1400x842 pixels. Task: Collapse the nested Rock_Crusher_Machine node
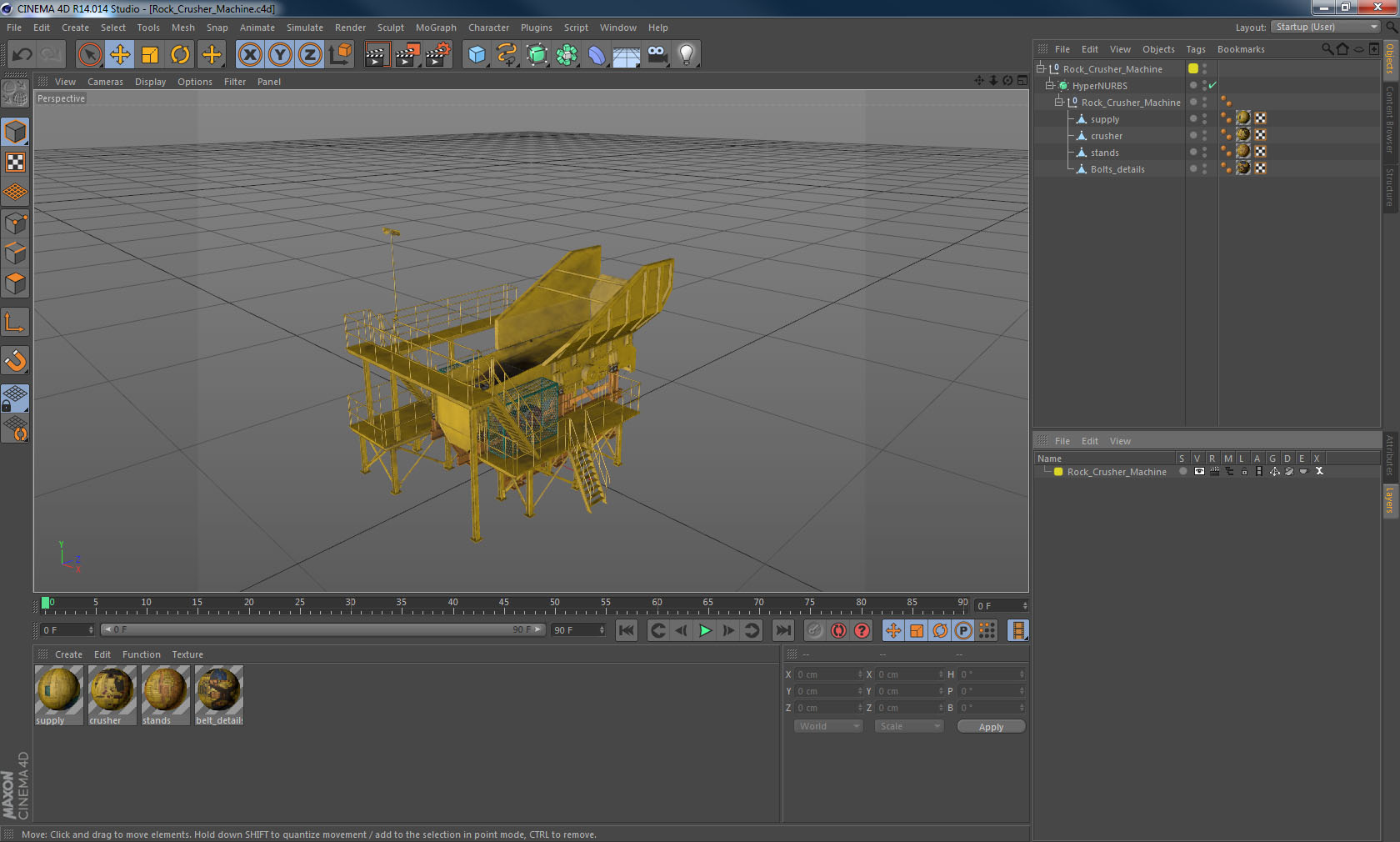(x=1059, y=102)
